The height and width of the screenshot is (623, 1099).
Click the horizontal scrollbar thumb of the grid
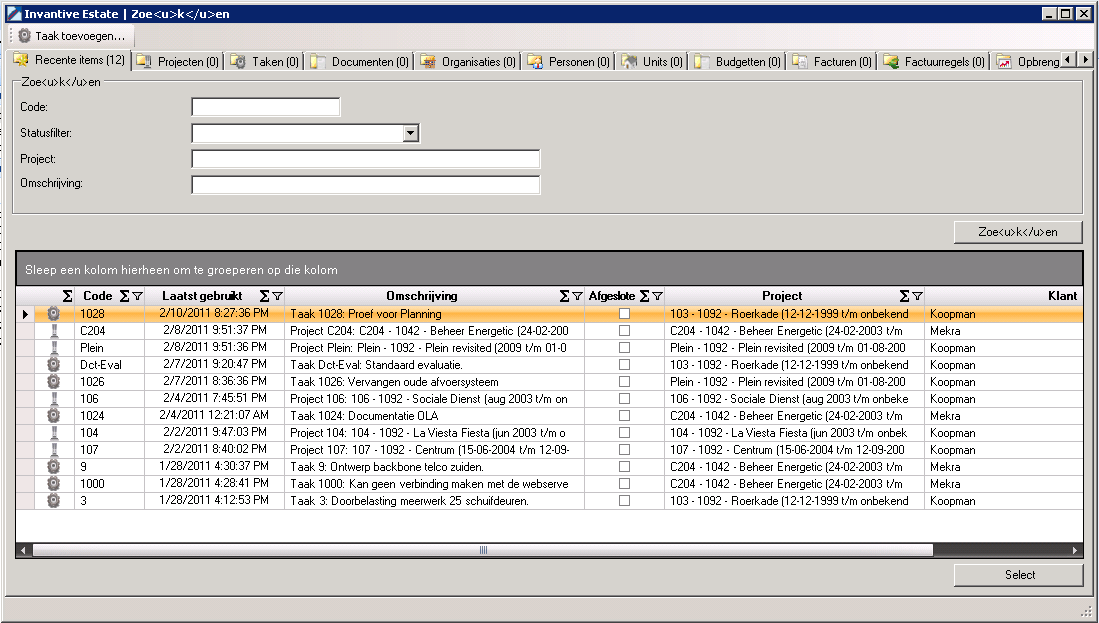pyautogui.click(x=483, y=551)
